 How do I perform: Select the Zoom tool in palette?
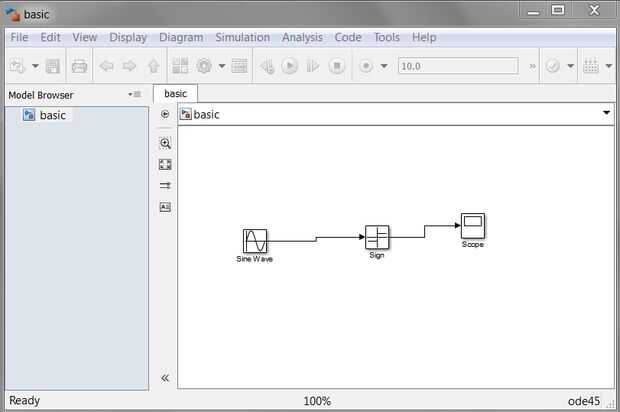(165, 143)
